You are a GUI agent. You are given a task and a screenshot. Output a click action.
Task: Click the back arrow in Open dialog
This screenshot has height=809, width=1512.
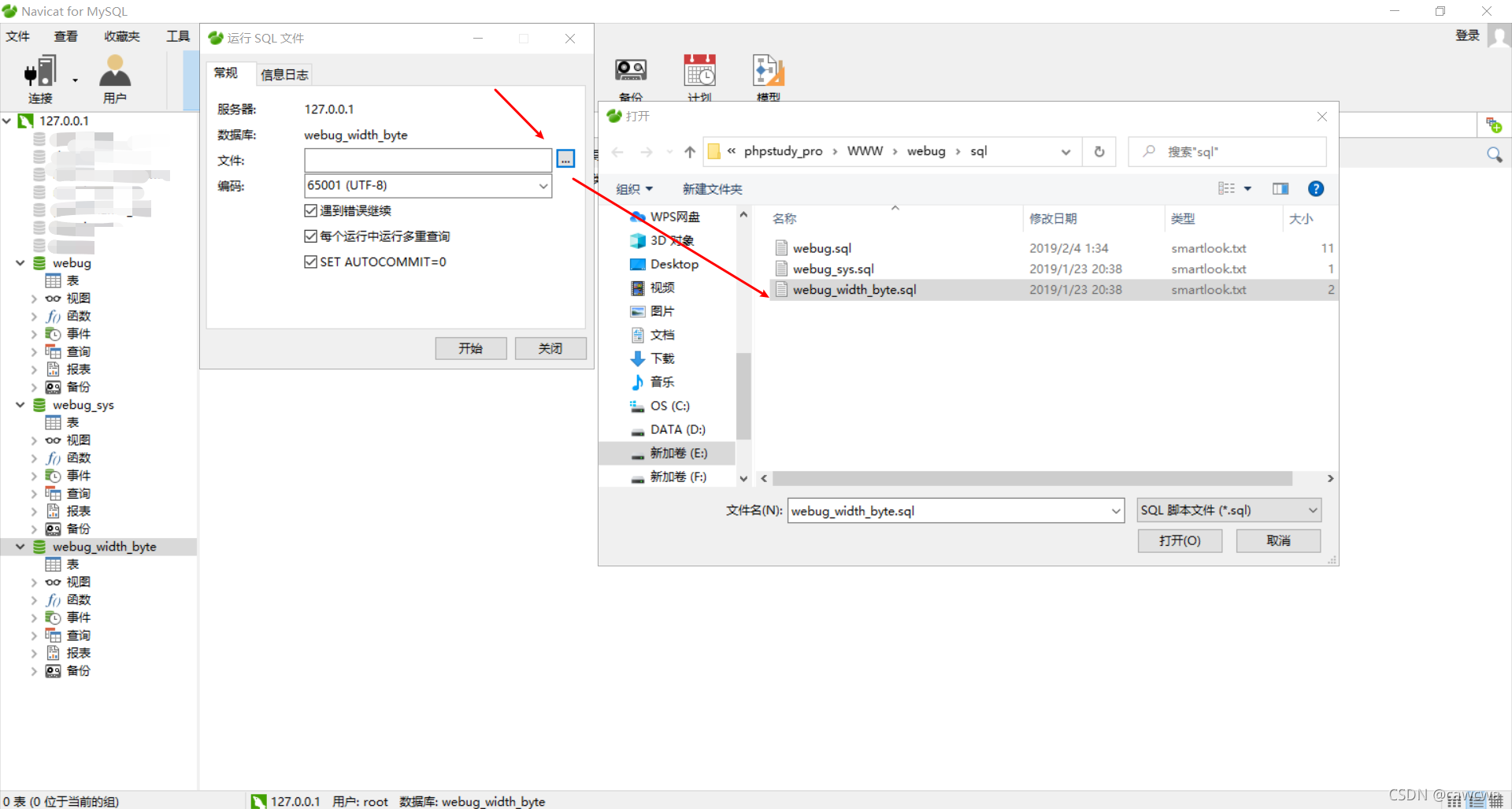click(x=617, y=151)
